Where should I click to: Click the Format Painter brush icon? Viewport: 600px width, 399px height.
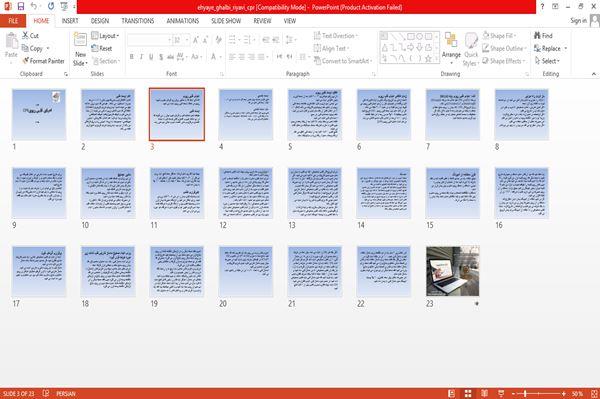26,61
